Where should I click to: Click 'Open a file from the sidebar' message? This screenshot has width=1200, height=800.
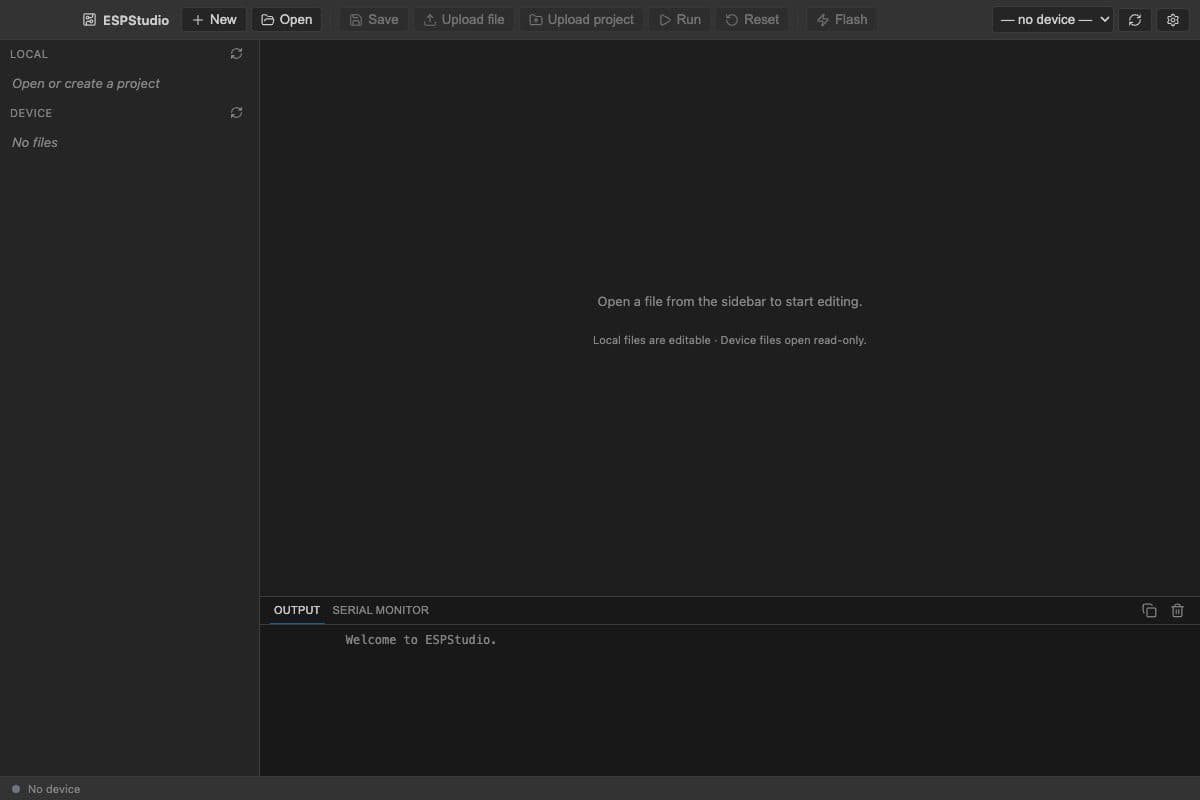[x=730, y=301]
